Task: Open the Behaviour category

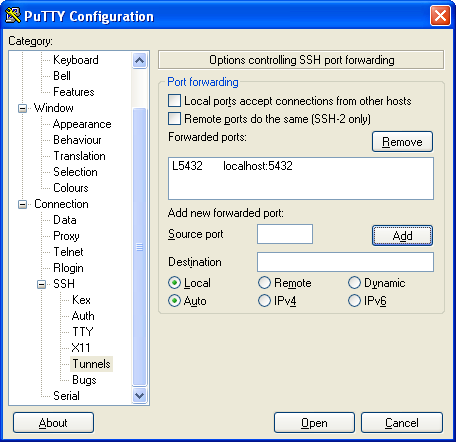Action: click(x=77, y=140)
